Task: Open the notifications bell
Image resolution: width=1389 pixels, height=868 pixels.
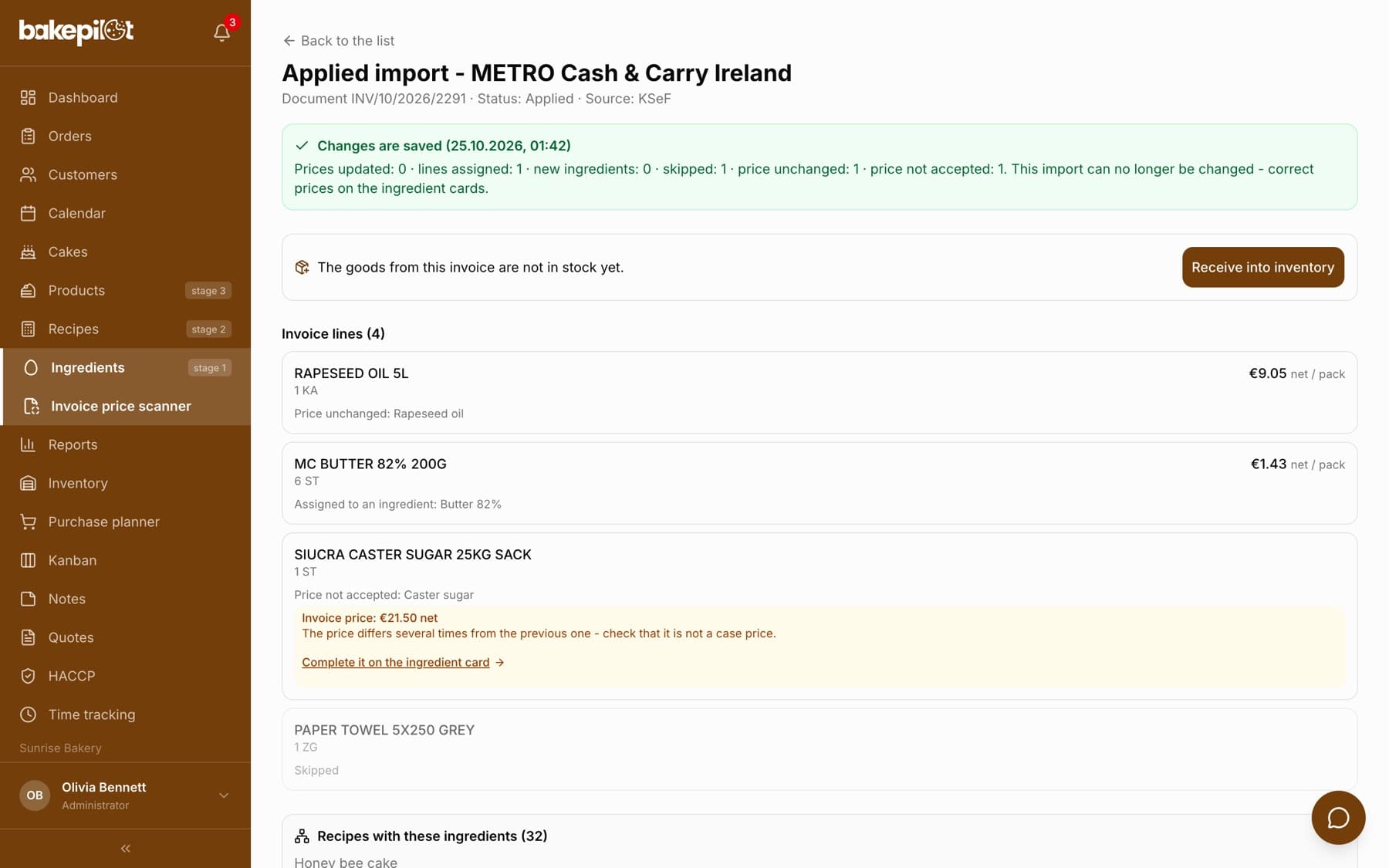Action: 221,32
